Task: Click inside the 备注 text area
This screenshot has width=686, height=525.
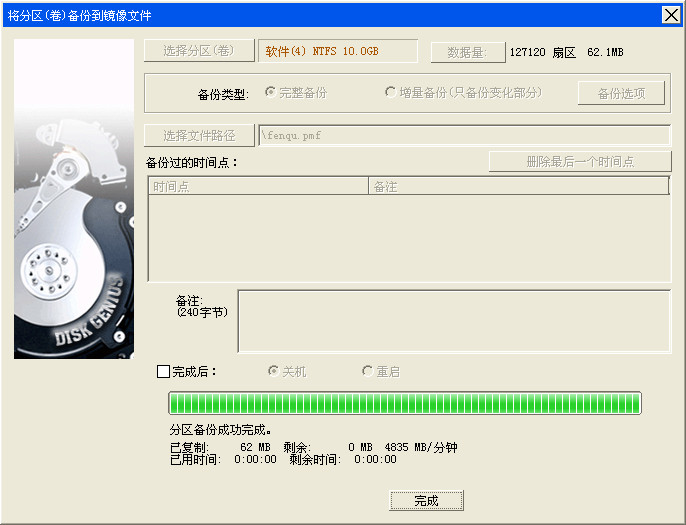Action: (x=454, y=321)
